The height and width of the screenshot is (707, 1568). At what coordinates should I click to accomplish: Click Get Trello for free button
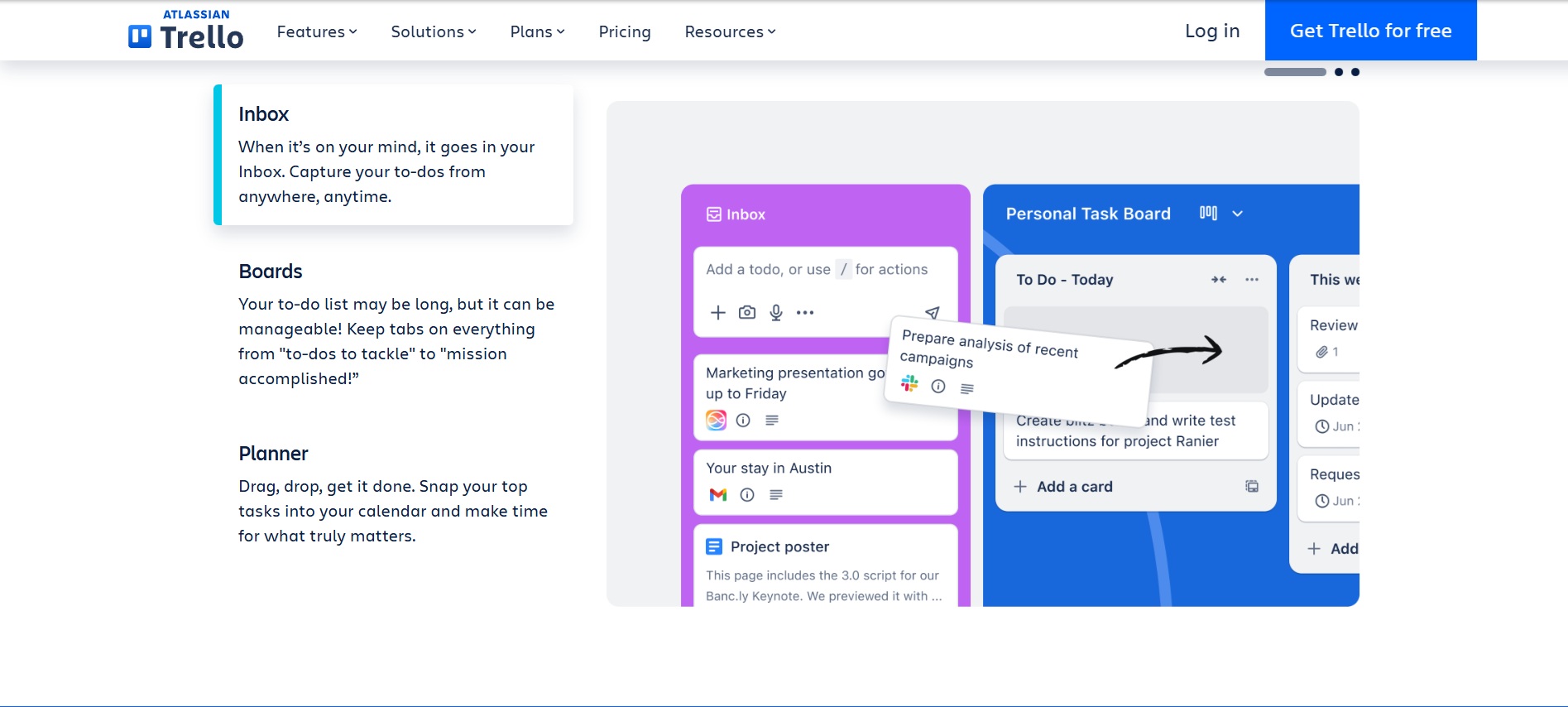point(1370,30)
